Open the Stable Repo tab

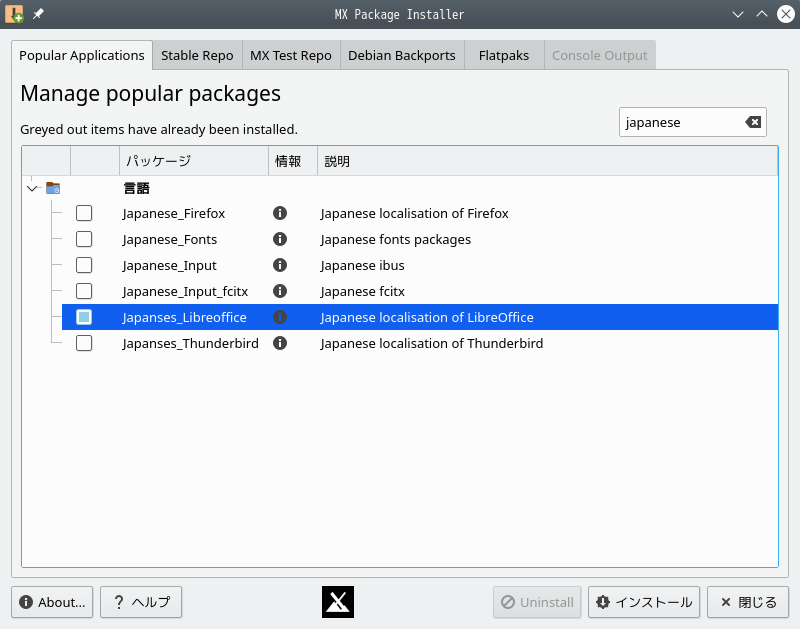[197, 55]
